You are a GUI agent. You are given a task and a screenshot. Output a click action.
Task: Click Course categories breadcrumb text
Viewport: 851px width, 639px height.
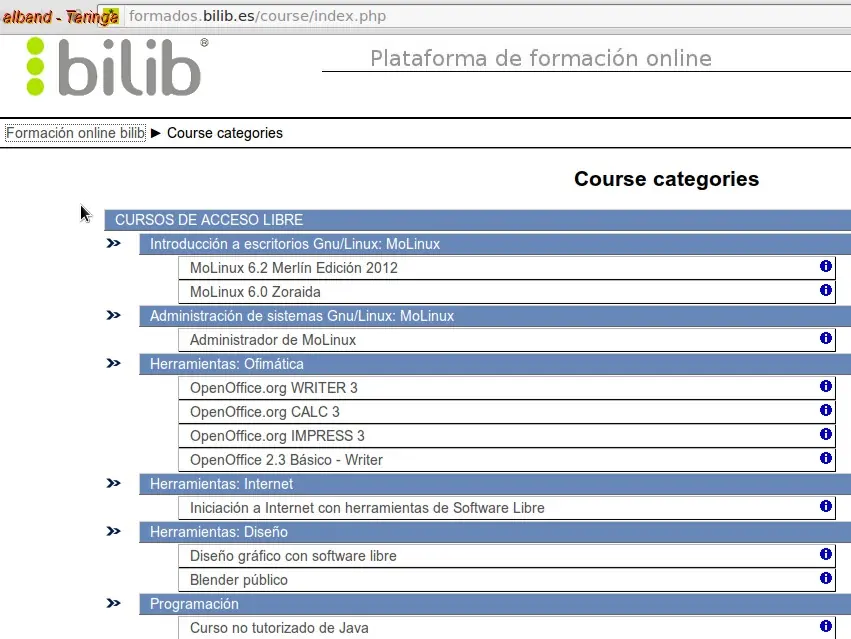[225, 133]
